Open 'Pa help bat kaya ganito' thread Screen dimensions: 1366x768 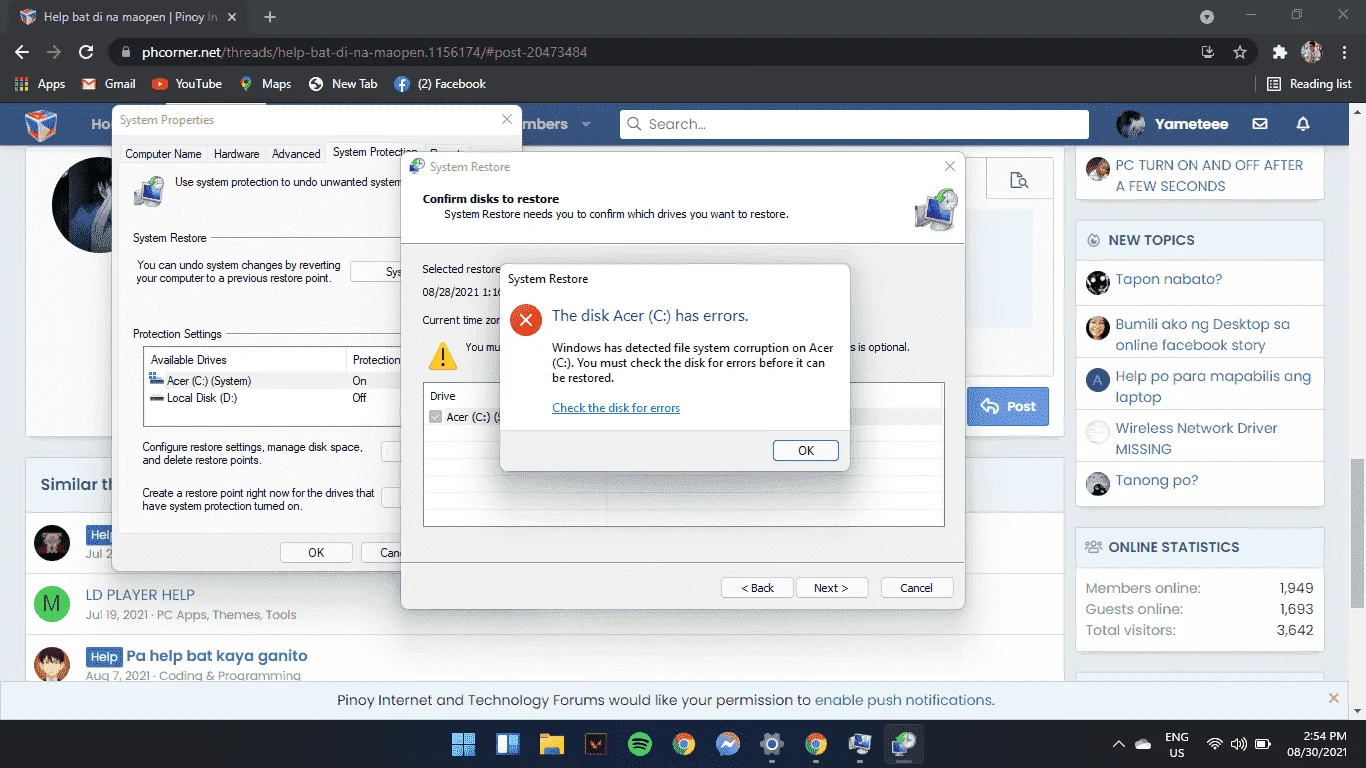(x=217, y=656)
